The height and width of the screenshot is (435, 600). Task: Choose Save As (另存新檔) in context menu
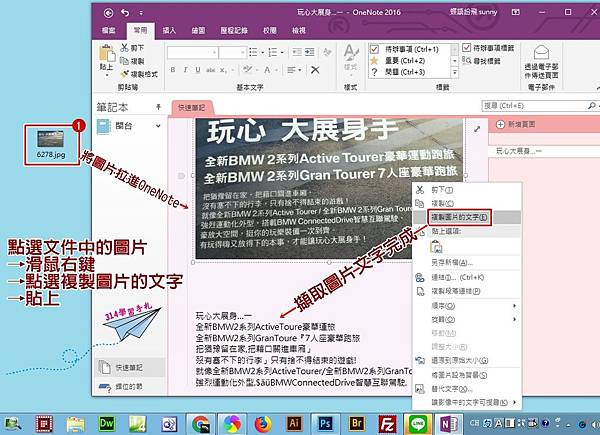coord(467,262)
